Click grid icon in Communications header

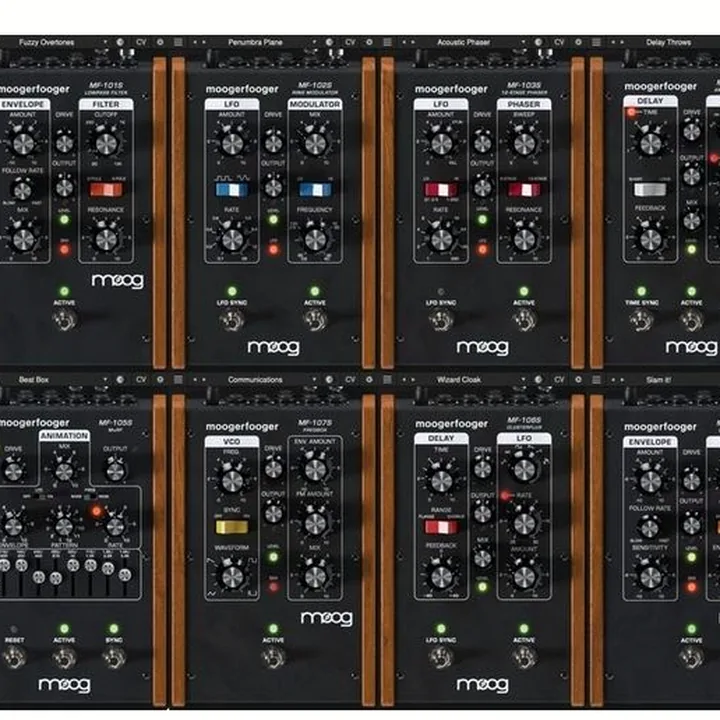point(388,380)
